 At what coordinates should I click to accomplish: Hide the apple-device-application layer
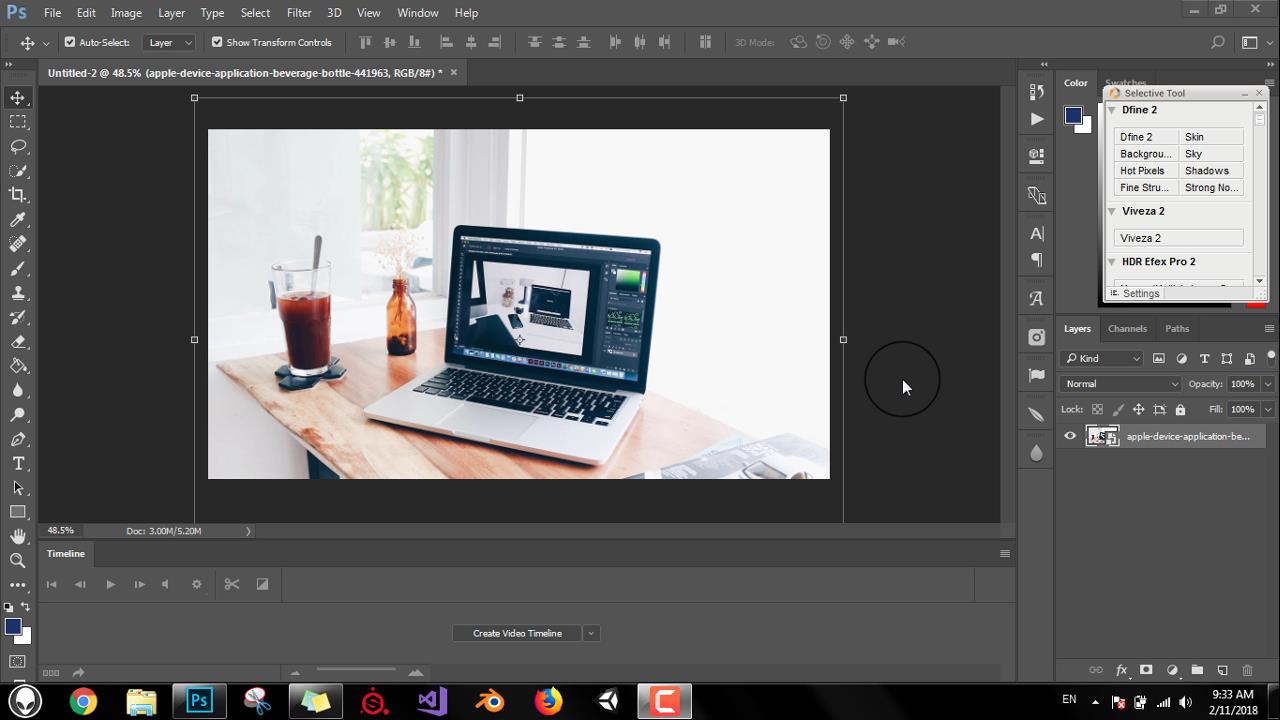click(x=1070, y=436)
